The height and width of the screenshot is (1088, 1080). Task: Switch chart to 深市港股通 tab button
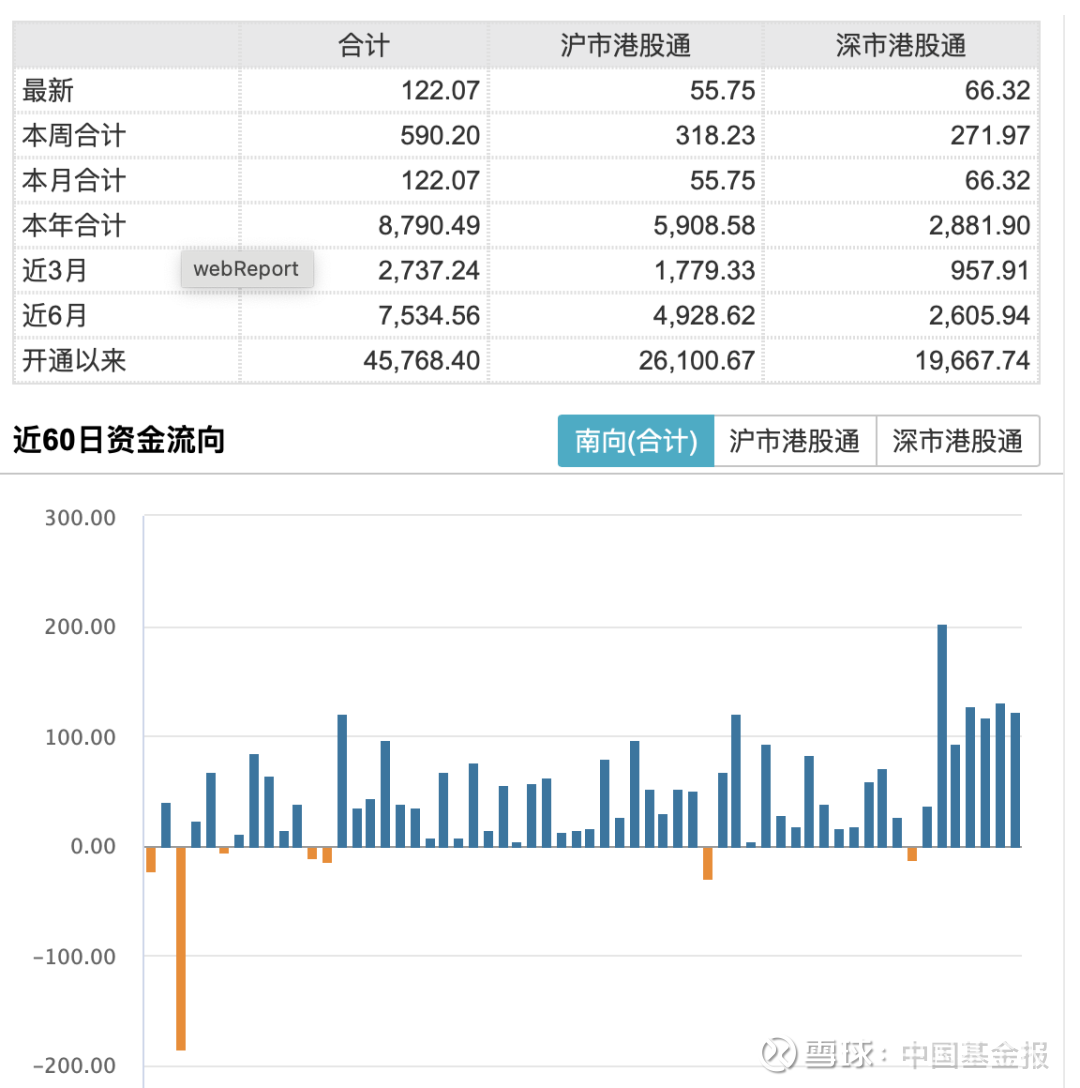tap(958, 441)
